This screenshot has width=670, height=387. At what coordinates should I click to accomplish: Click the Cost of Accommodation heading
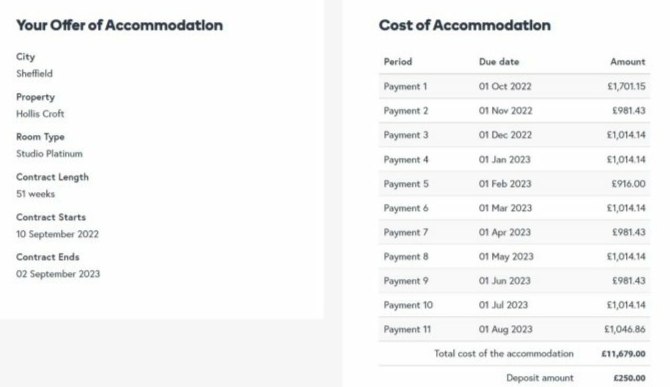click(x=464, y=25)
